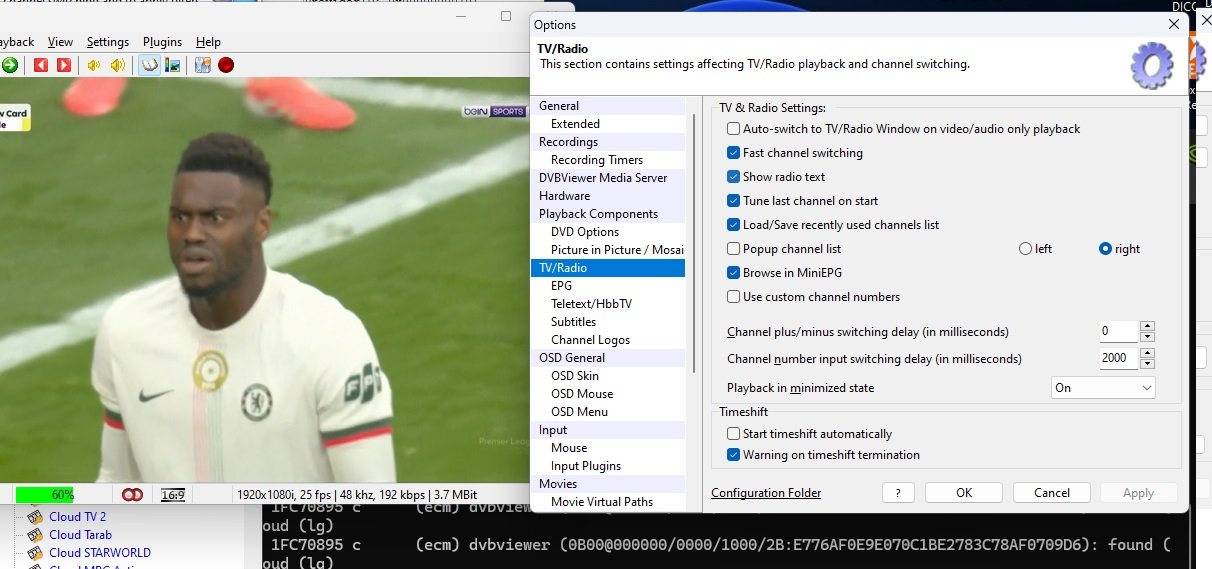Click the green 60% signal level bar
The width and height of the screenshot is (1212, 569).
44,494
